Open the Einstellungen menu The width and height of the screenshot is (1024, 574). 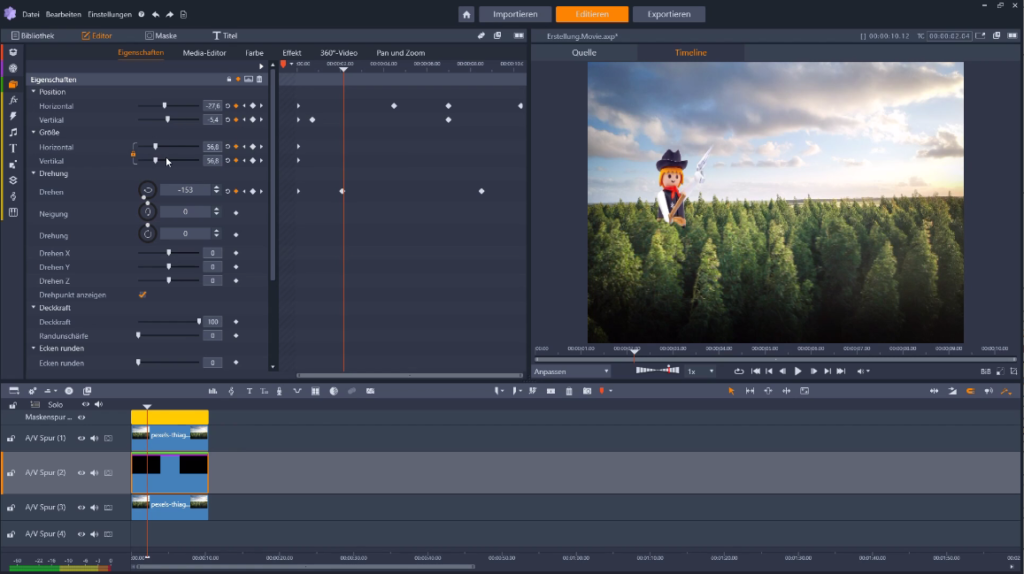pyautogui.click(x=110, y=14)
